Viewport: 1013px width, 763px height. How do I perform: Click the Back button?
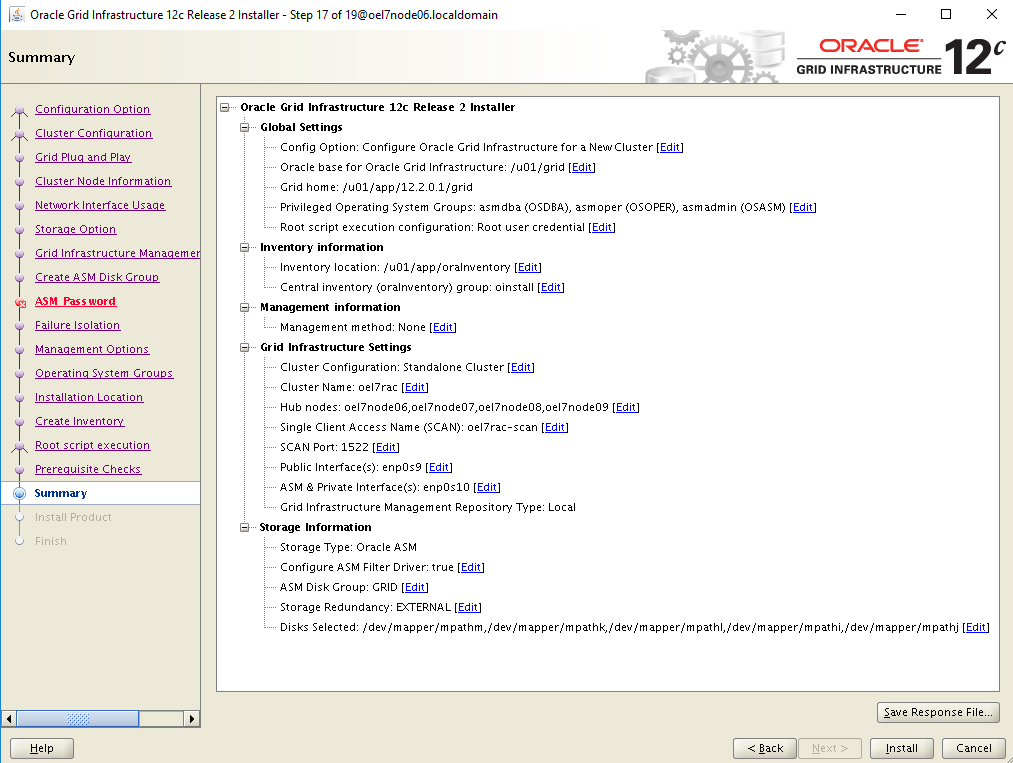[765, 748]
